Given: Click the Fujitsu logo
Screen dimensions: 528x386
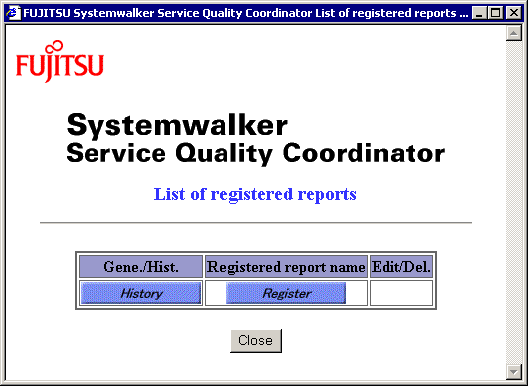Looking at the screenshot, I should (60, 61).
